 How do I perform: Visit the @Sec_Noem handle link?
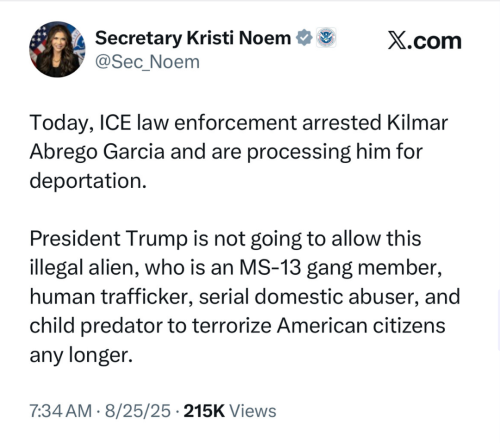(x=147, y=62)
